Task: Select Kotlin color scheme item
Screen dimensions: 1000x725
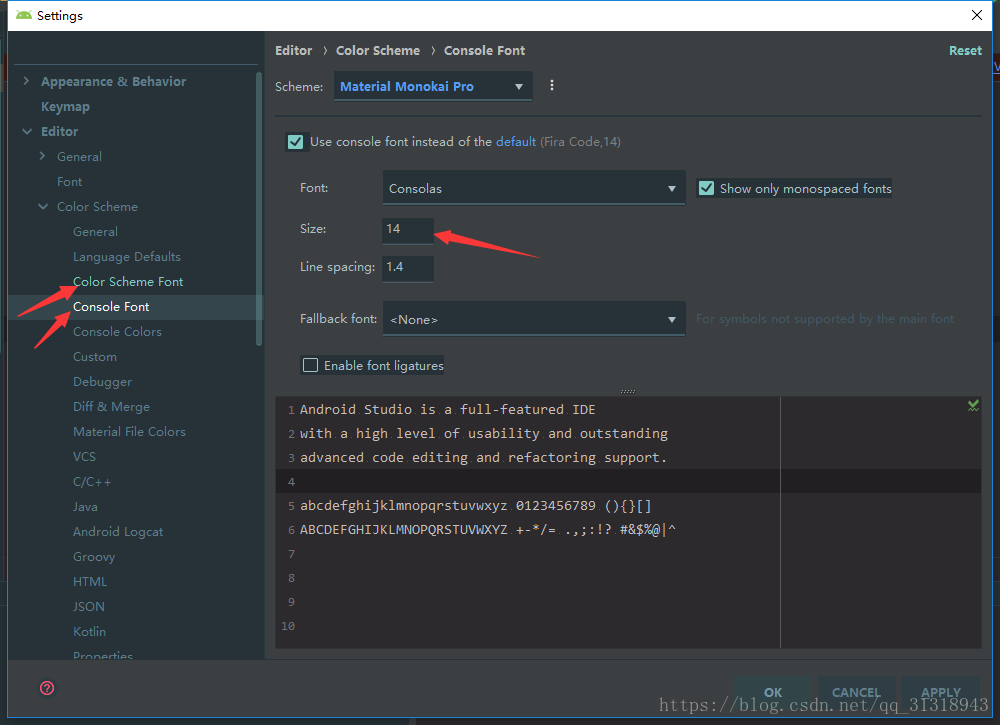Action: 89,632
